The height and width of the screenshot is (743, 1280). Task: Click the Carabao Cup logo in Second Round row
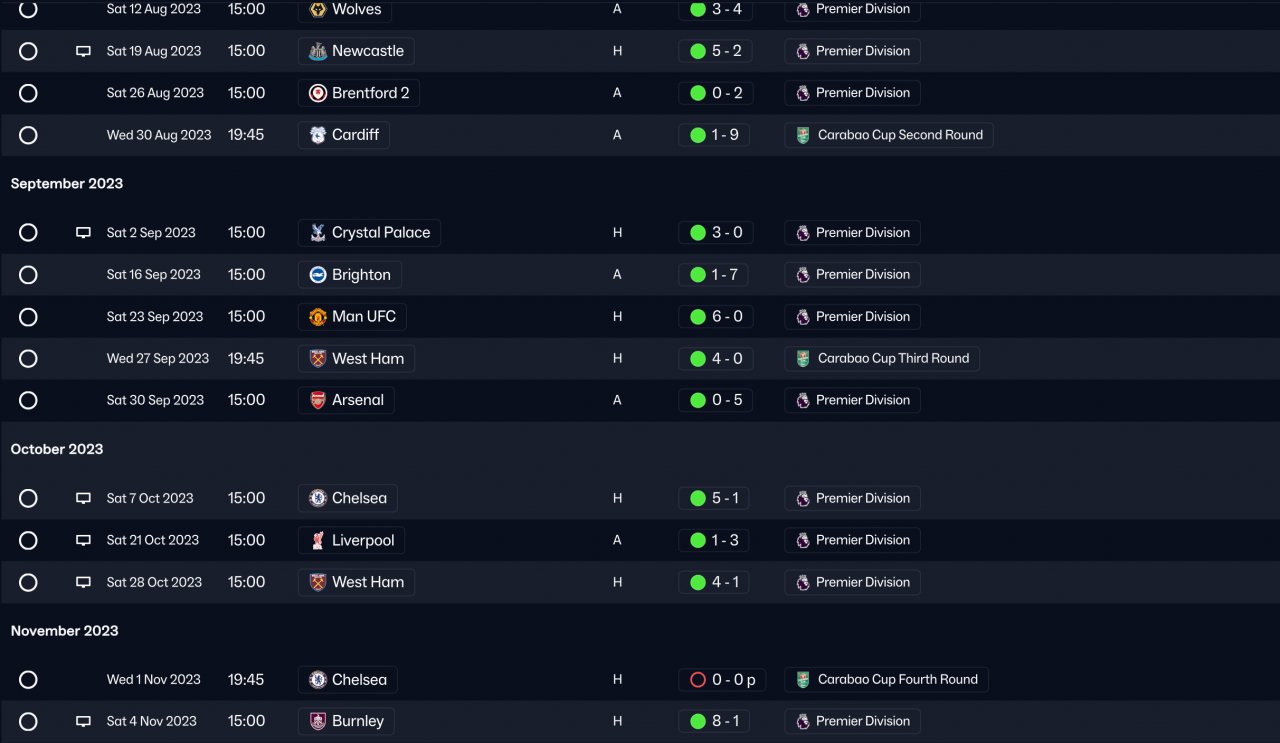click(x=802, y=135)
